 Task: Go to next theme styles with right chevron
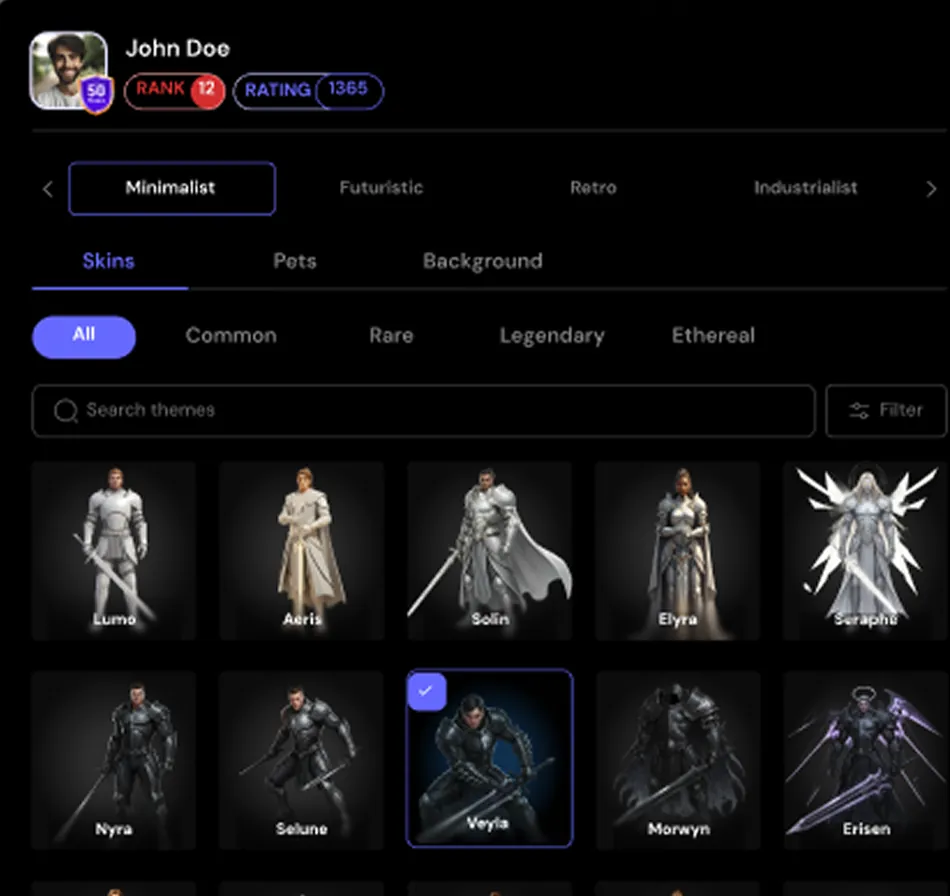pos(931,189)
